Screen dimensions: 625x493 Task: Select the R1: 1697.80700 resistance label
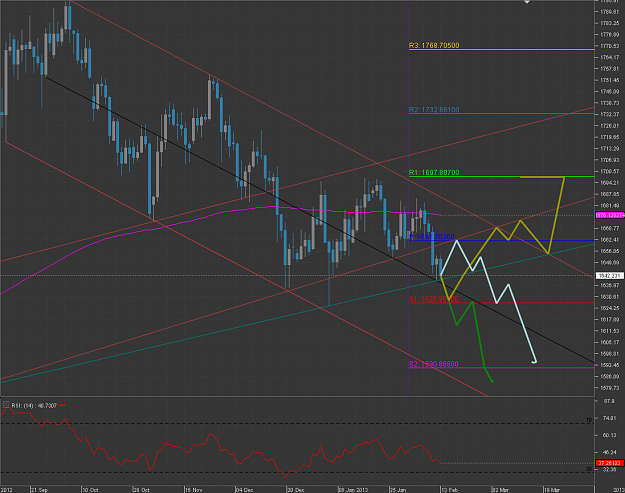pos(434,173)
